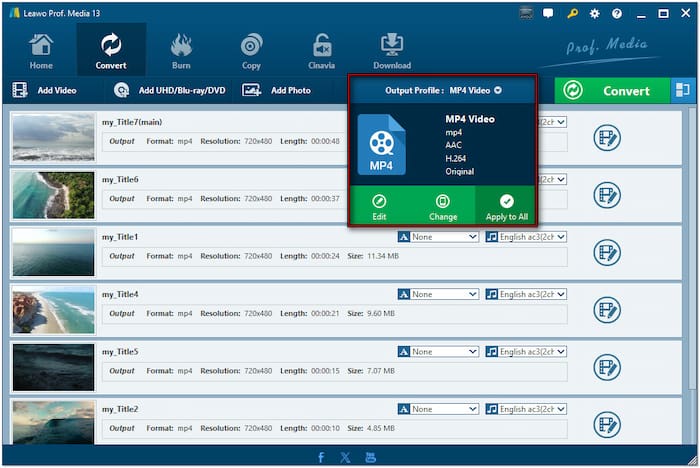Open X (Twitter) link in footer

[x=345, y=457]
